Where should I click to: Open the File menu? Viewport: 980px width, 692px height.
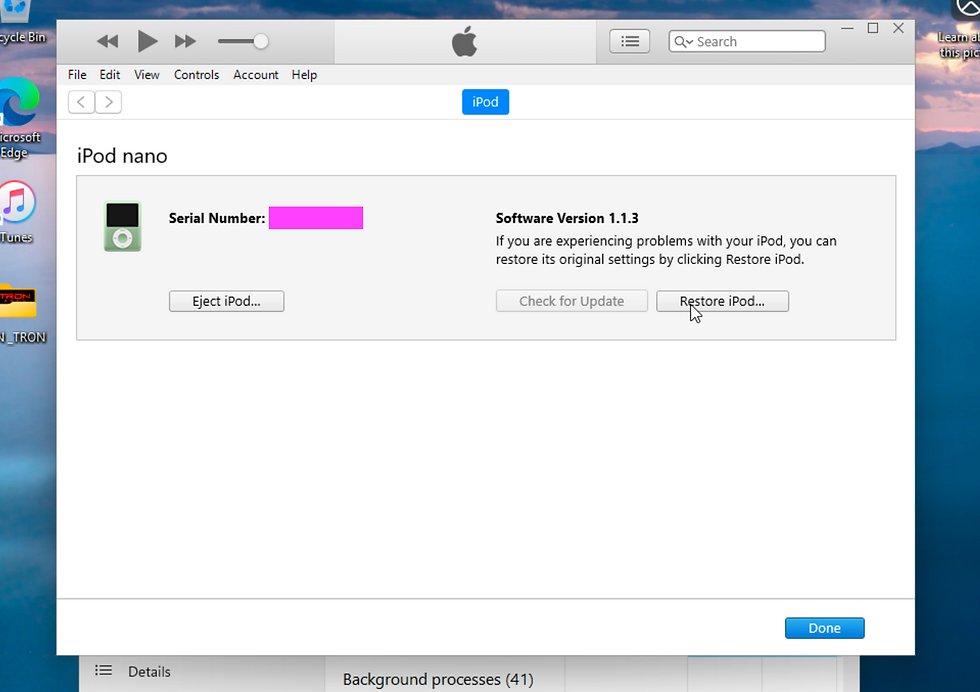[77, 74]
